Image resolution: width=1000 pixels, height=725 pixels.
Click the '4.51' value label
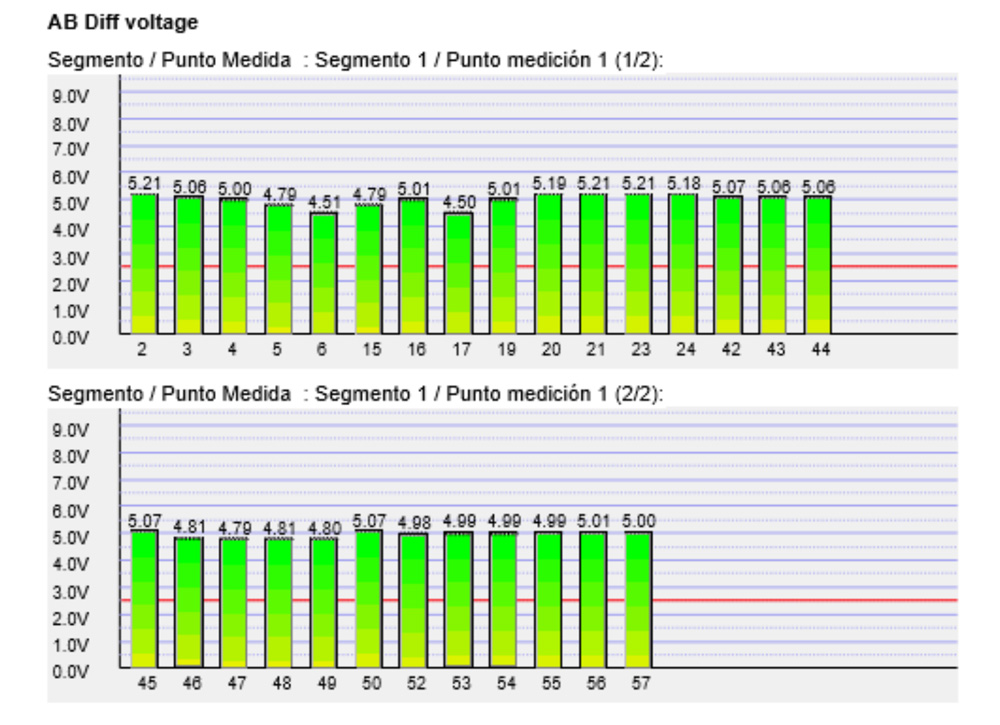324,202
